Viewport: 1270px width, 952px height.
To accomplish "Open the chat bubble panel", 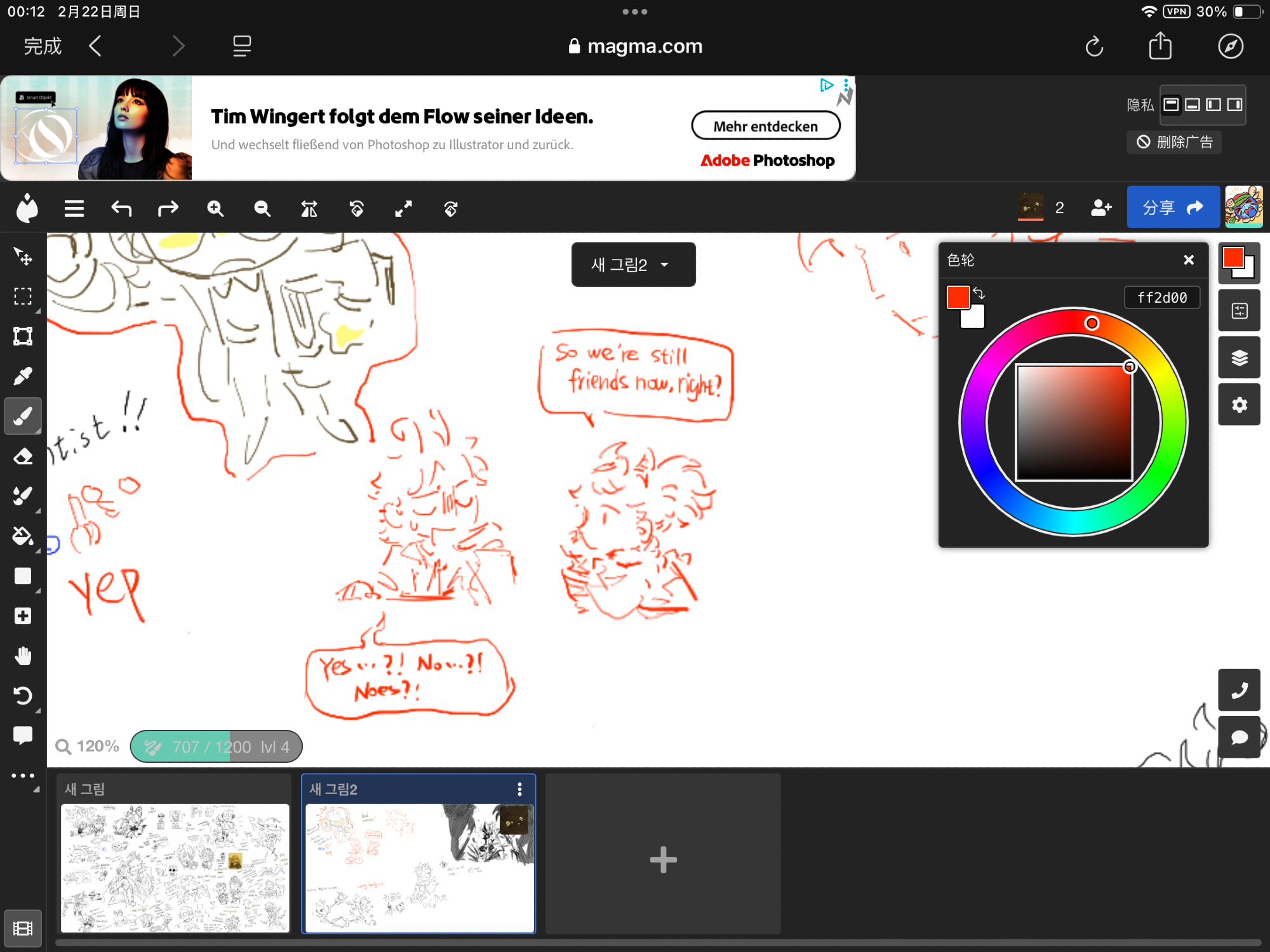I will point(1239,737).
